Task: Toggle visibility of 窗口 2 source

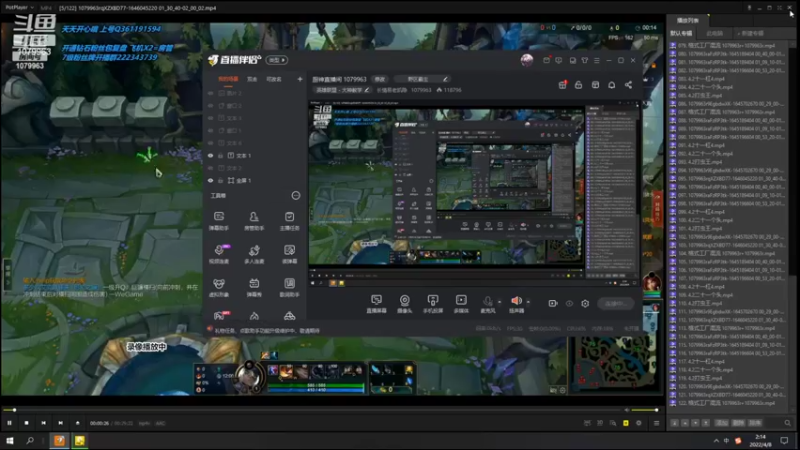Action: (x=210, y=106)
